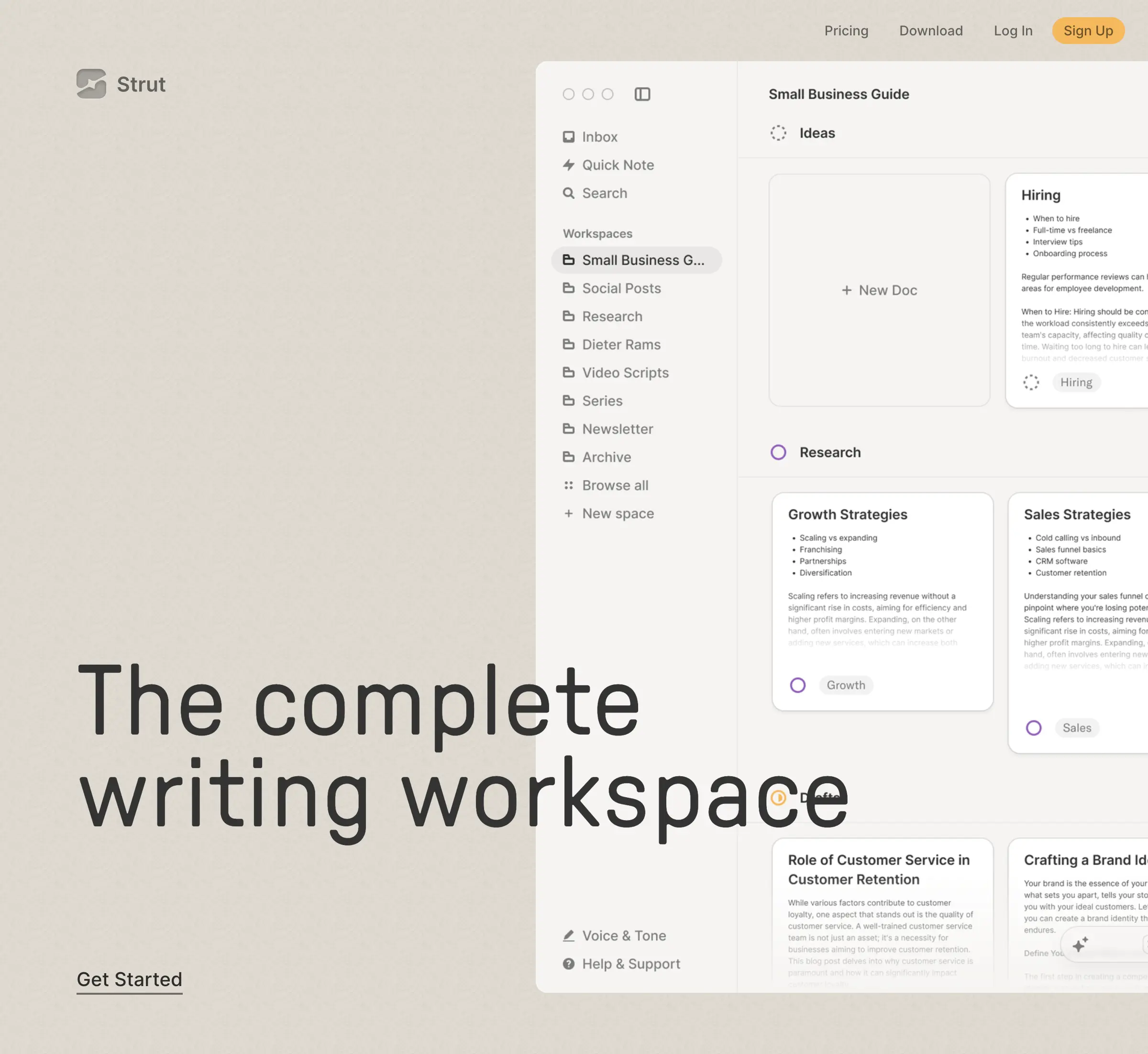Go to Download page

pos(931,31)
